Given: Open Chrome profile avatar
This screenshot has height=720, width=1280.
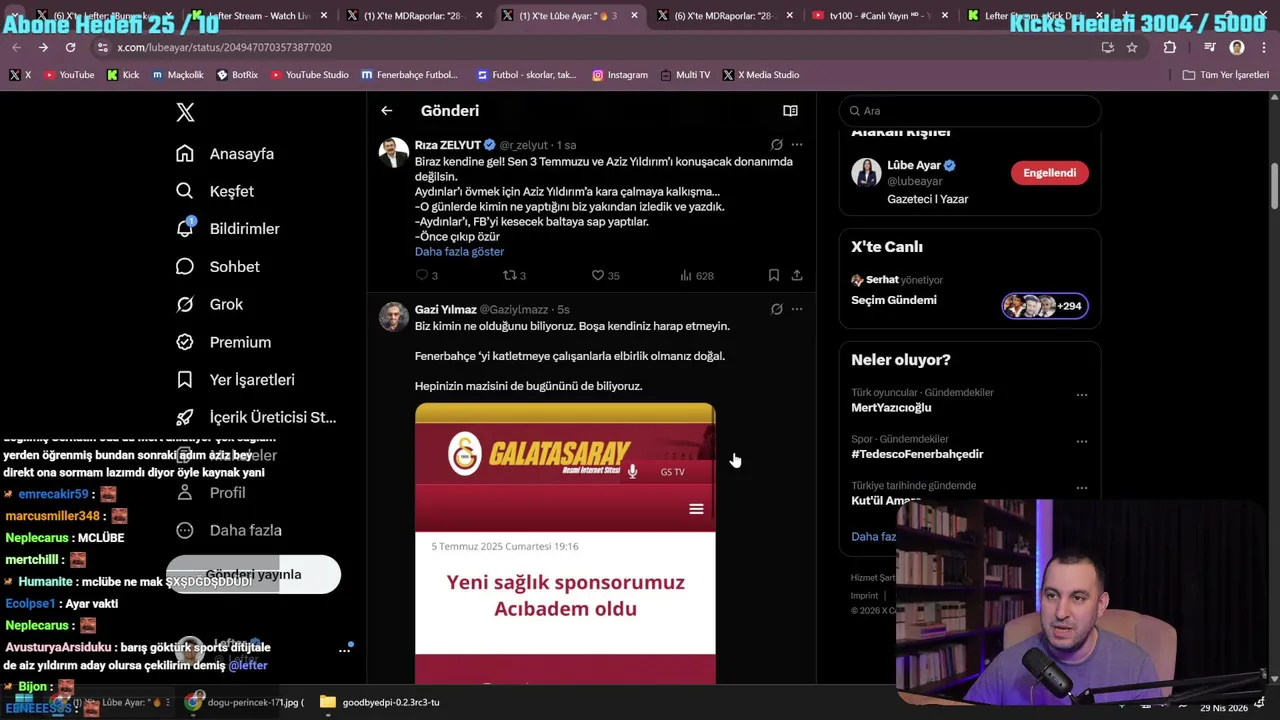Looking at the screenshot, I should (x=1237, y=47).
